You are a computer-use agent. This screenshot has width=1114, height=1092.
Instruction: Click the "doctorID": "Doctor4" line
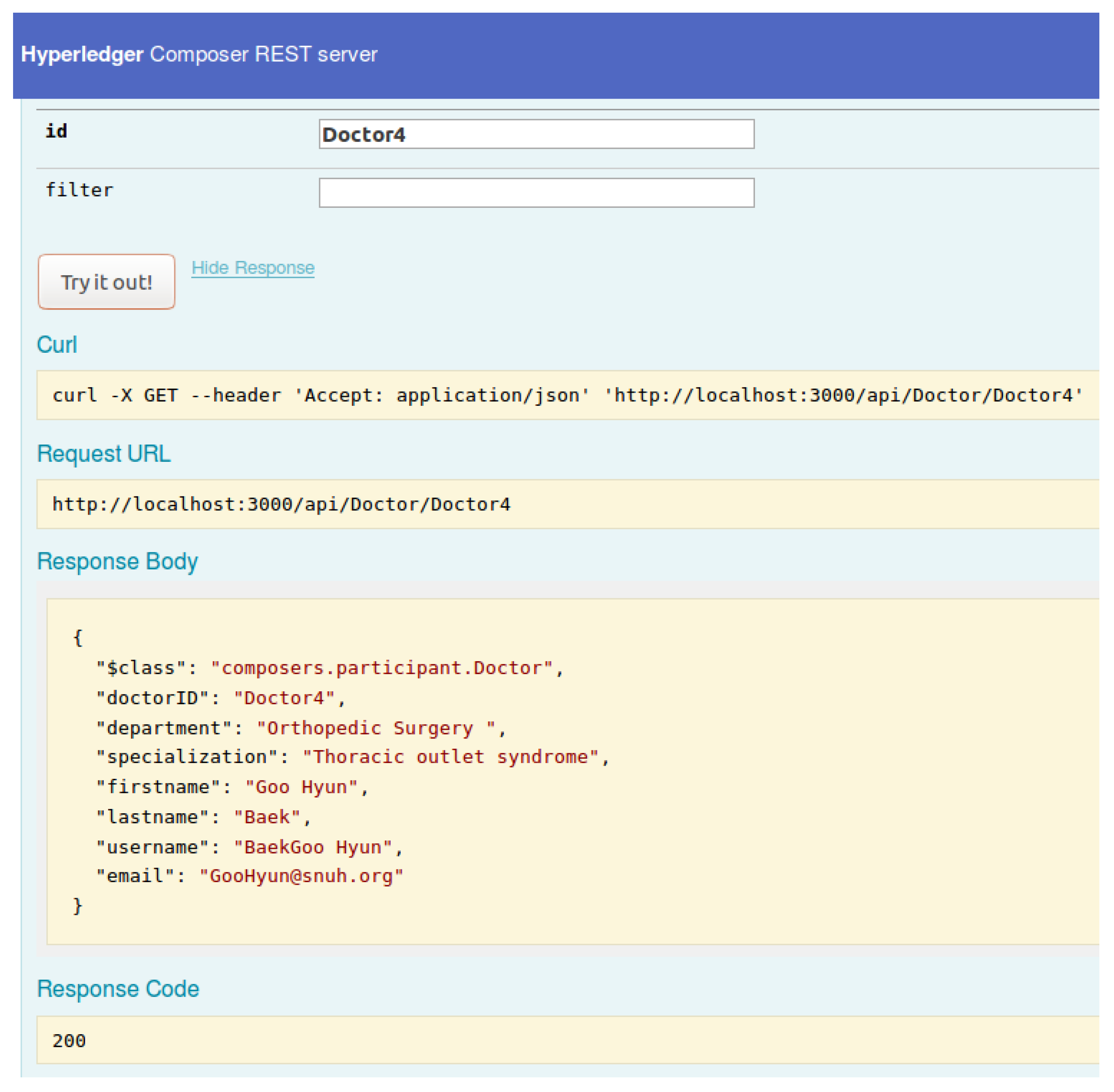(x=221, y=698)
